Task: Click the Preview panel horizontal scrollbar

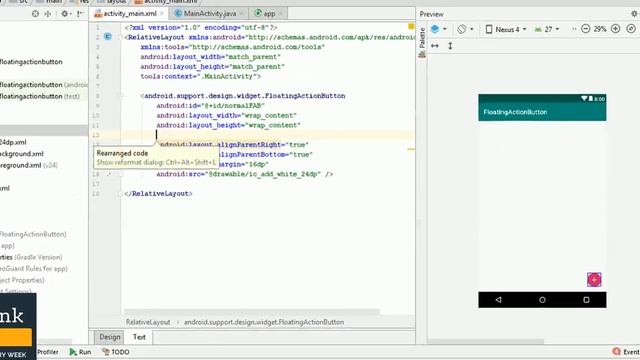Action: [x=486, y=341]
